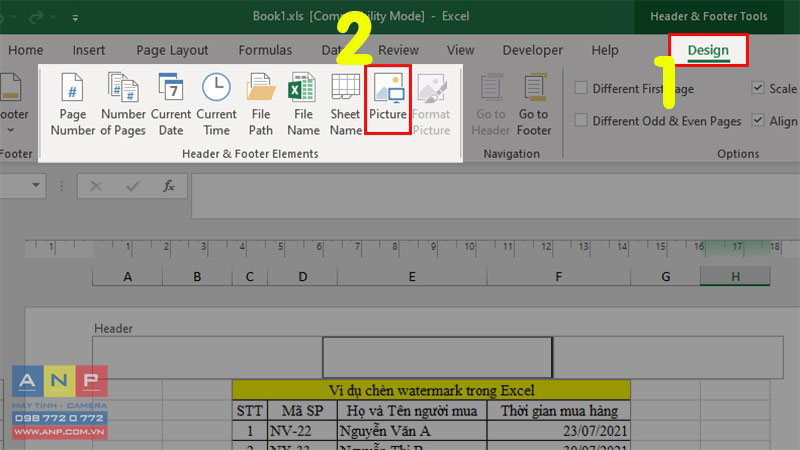Open the Review ribbon tab
Image resolution: width=800 pixels, height=450 pixels.
click(398, 50)
